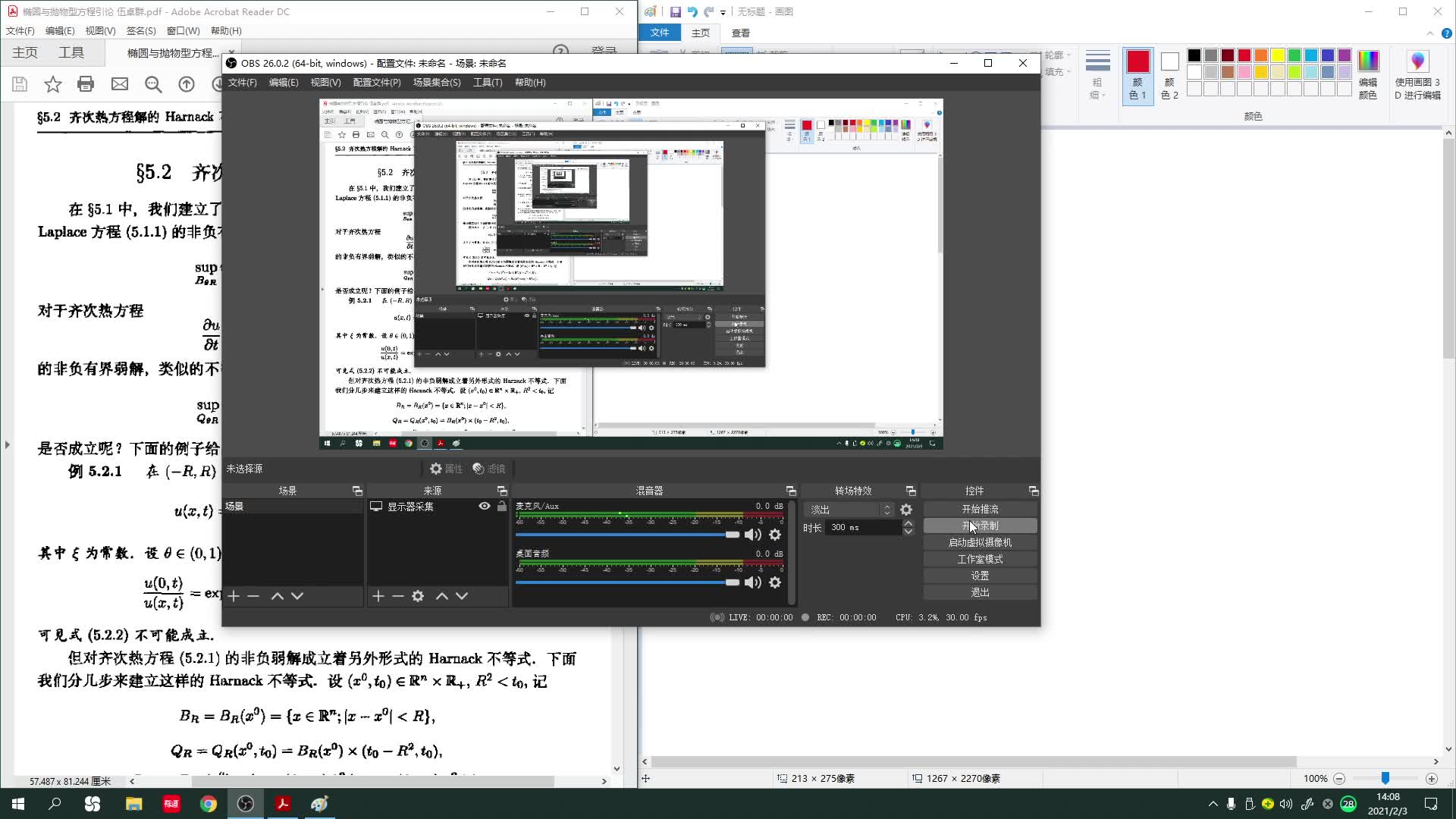Send the PDF by email envelope icon
The width and height of the screenshot is (1456, 819).
coord(120,84)
